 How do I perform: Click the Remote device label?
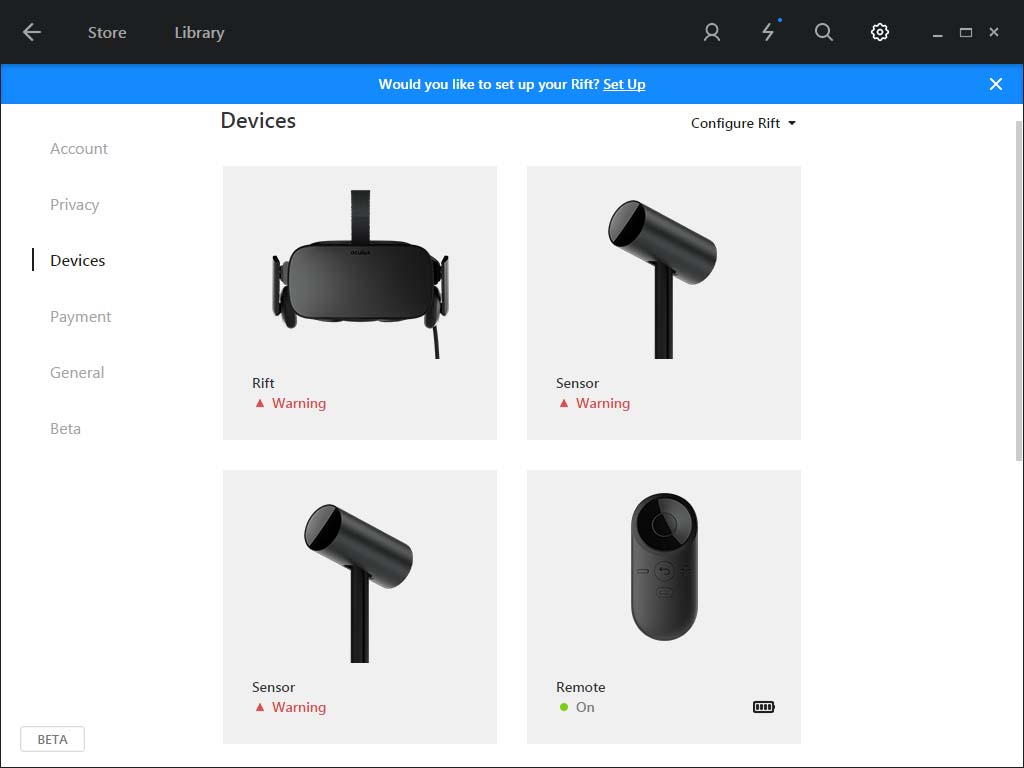[x=581, y=687]
